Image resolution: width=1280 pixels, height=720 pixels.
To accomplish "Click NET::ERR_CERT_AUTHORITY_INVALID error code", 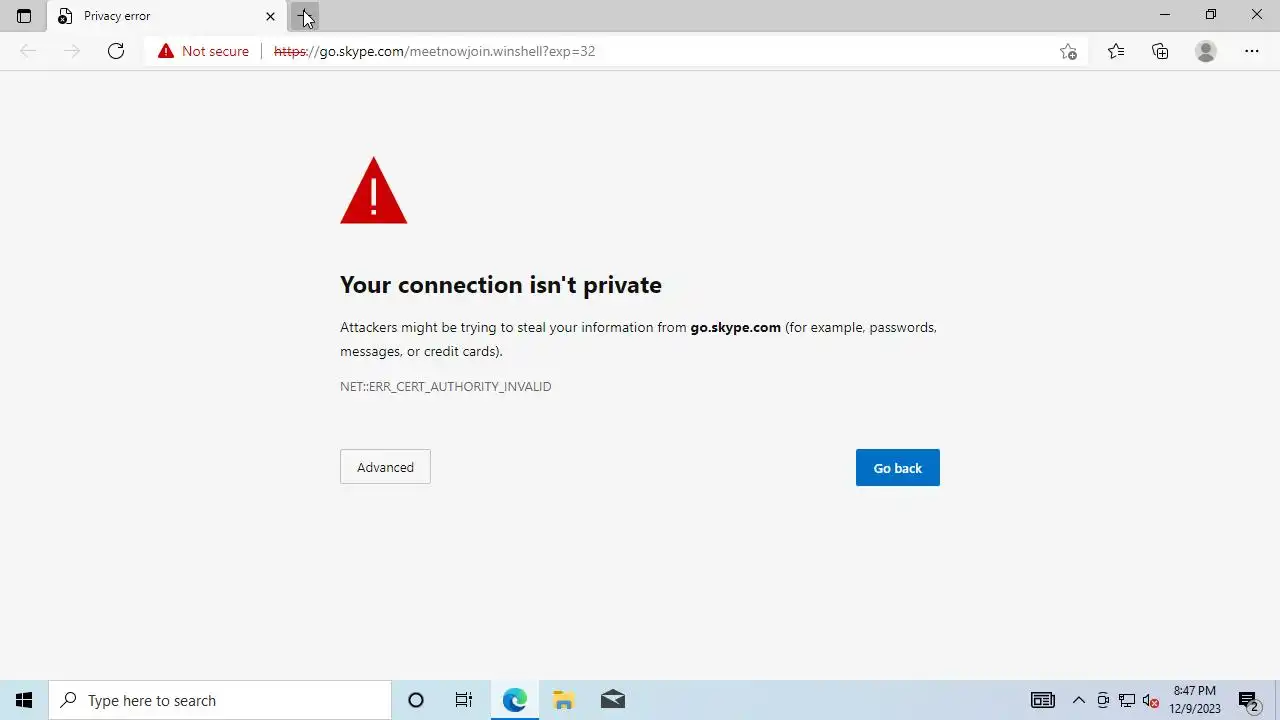I will [x=446, y=386].
